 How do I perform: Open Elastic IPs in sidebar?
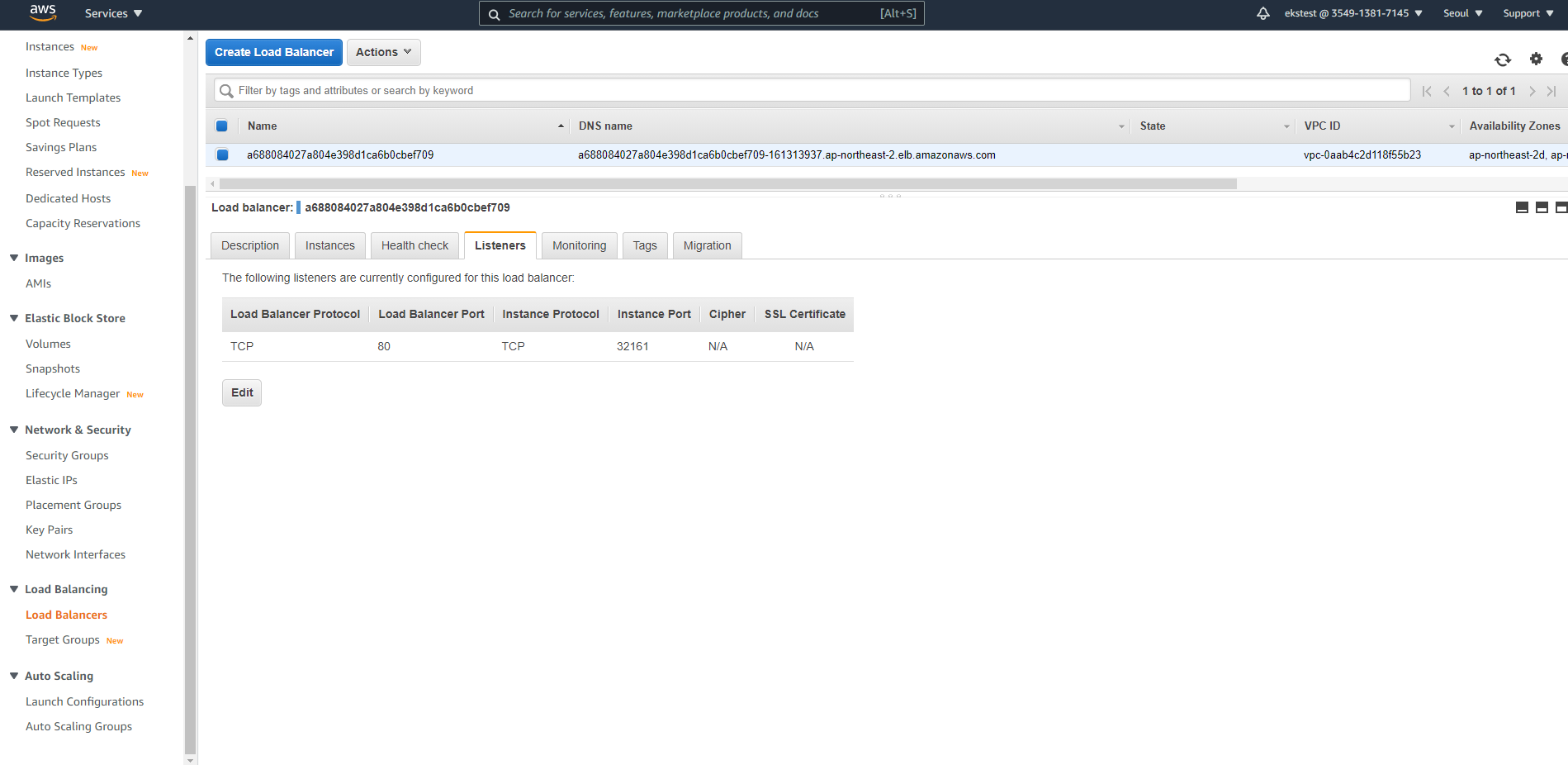(x=51, y=480)
